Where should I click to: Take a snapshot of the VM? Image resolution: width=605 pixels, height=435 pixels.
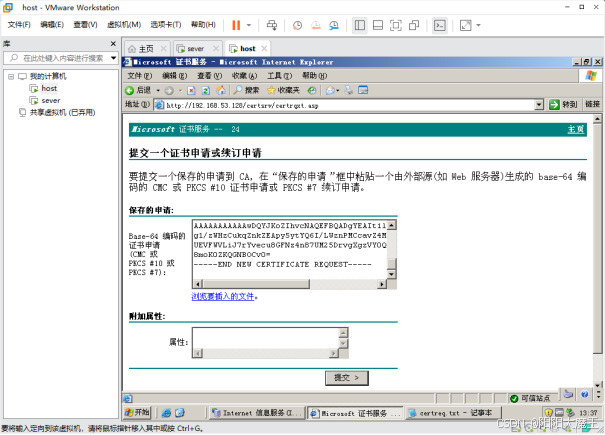coord(297,25)
